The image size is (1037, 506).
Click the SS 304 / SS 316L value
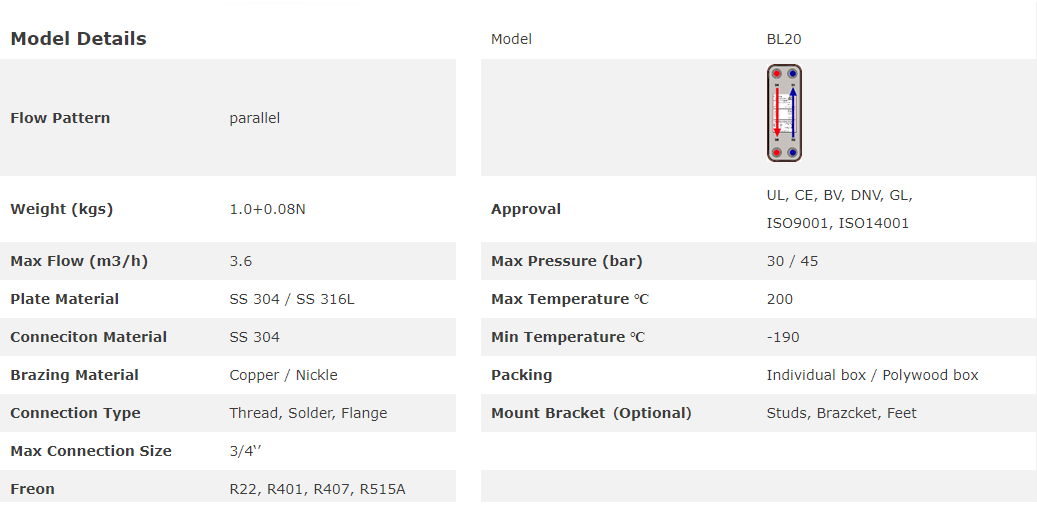291,299
